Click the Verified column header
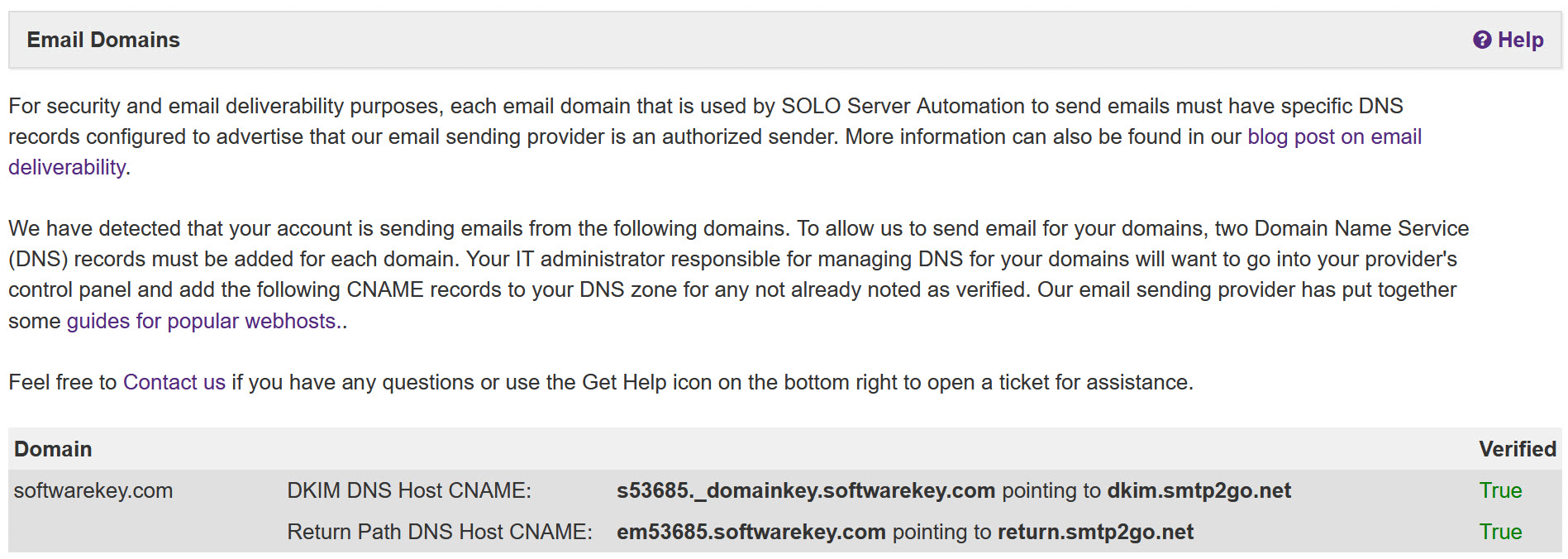This screenshot has height=559, width=1568. (1517, 449)
